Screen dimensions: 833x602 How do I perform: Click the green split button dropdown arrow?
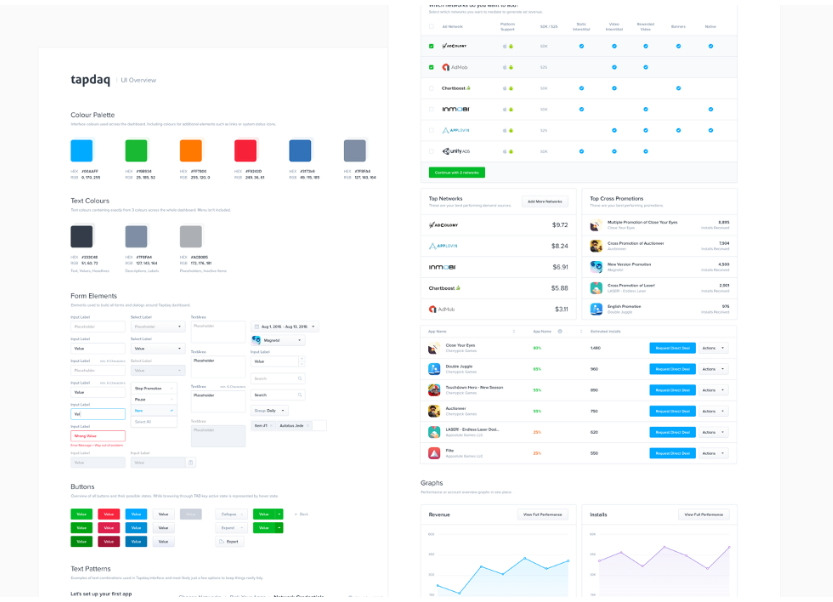pos(279,514)
